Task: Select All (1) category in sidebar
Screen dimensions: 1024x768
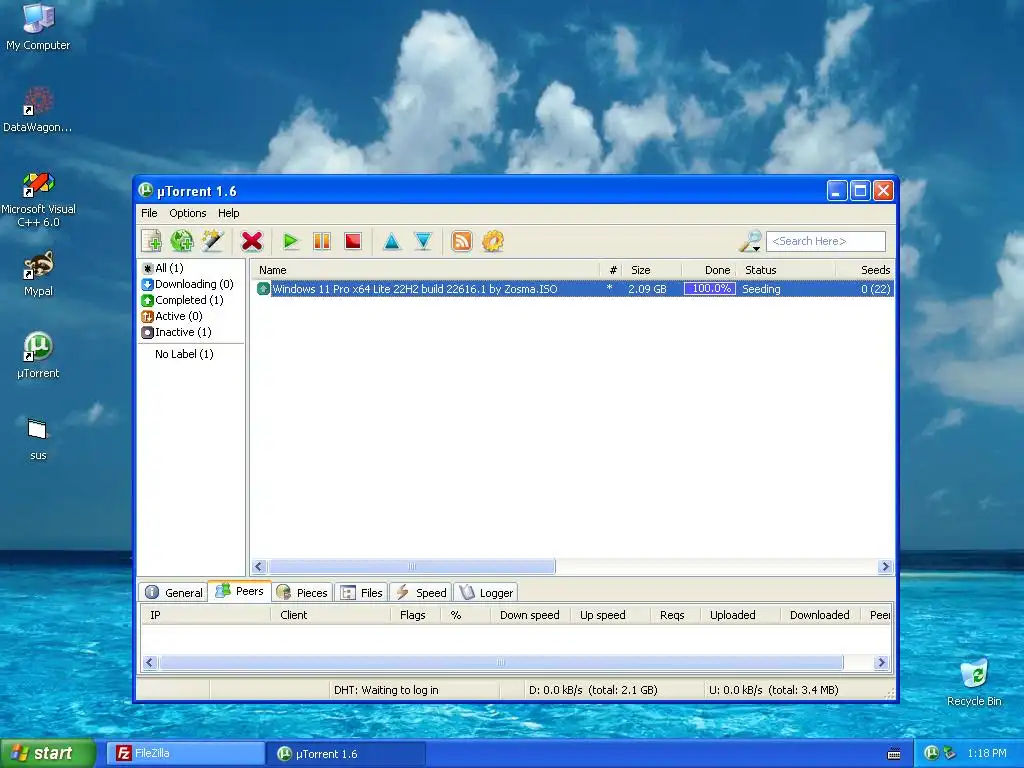Action: tap(163, 268)
